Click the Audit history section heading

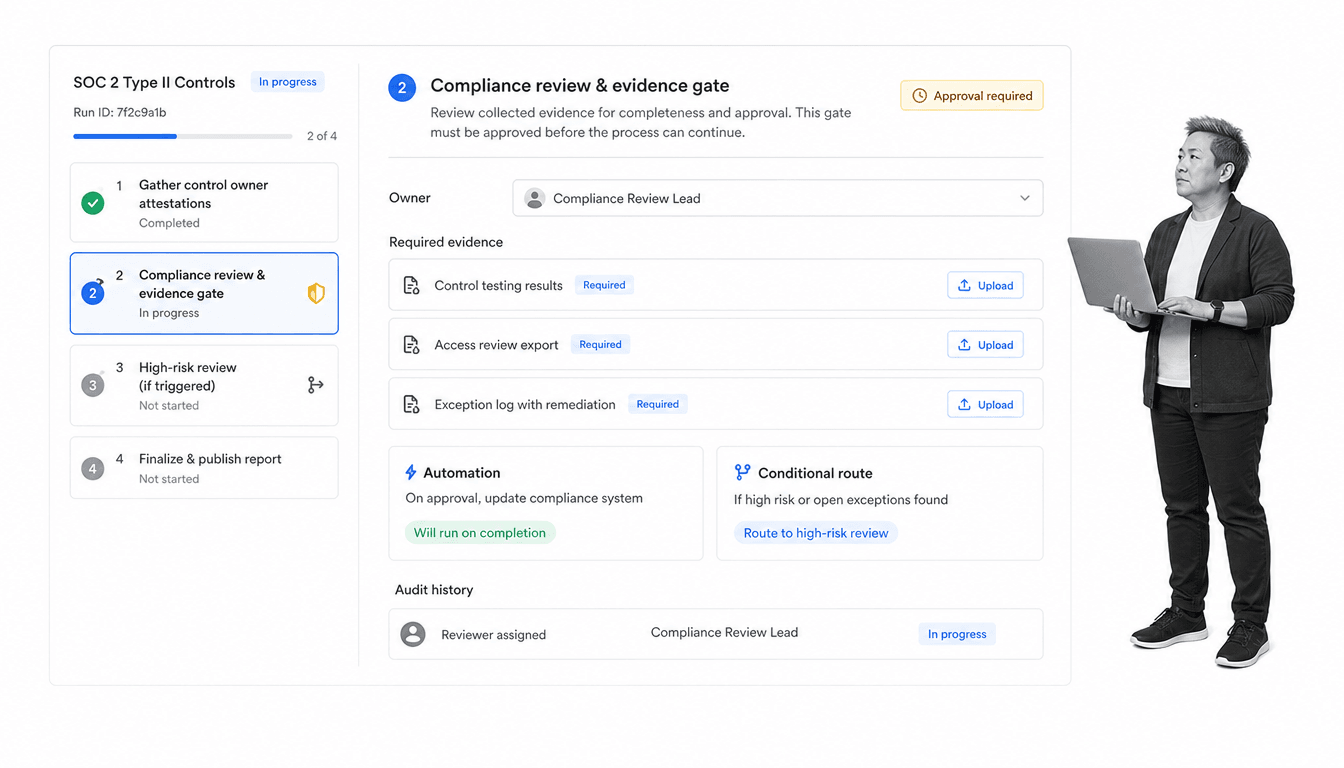[434, 590]
